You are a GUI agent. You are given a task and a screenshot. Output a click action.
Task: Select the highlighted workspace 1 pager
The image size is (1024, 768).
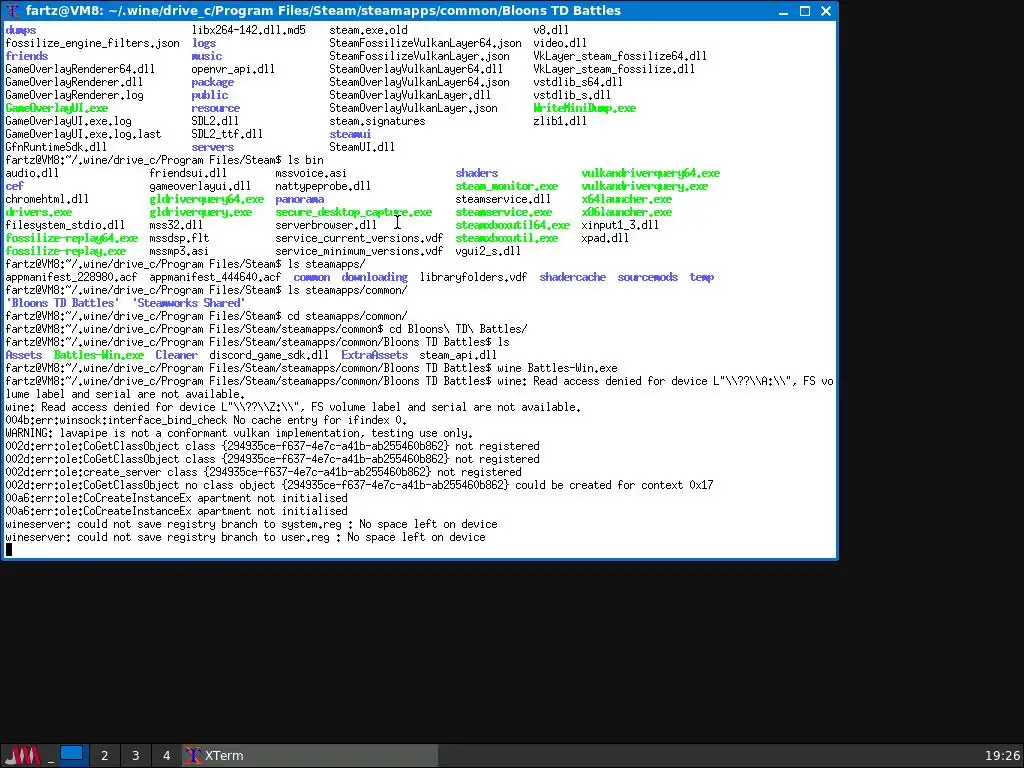[72, 754]
